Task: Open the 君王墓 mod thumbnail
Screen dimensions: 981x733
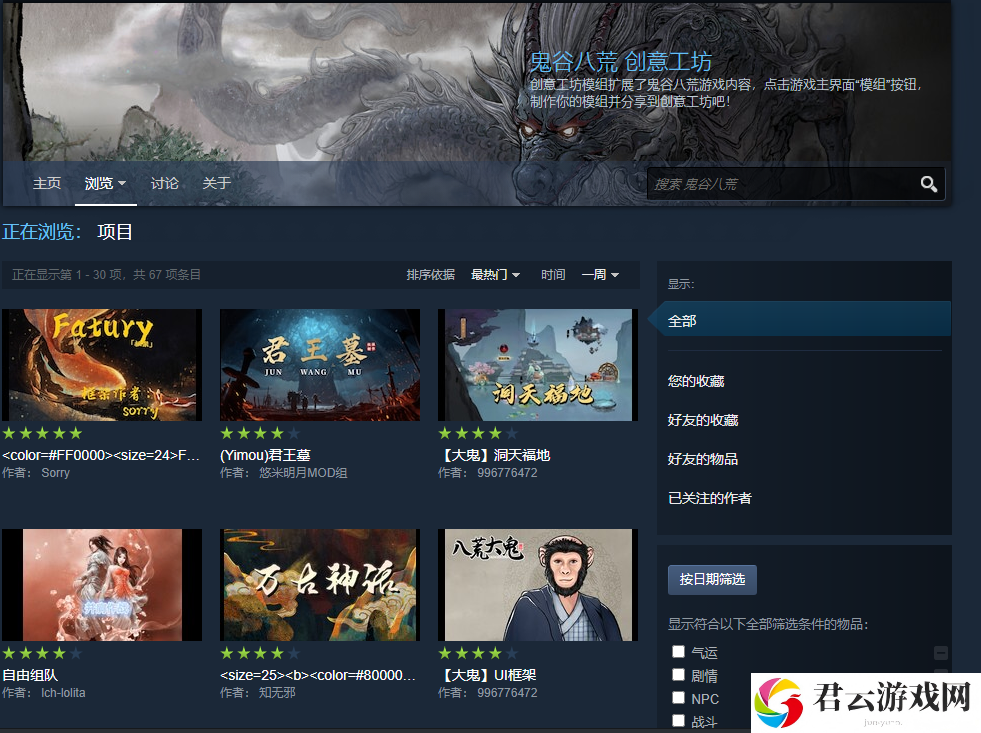Action: (320, 365)
